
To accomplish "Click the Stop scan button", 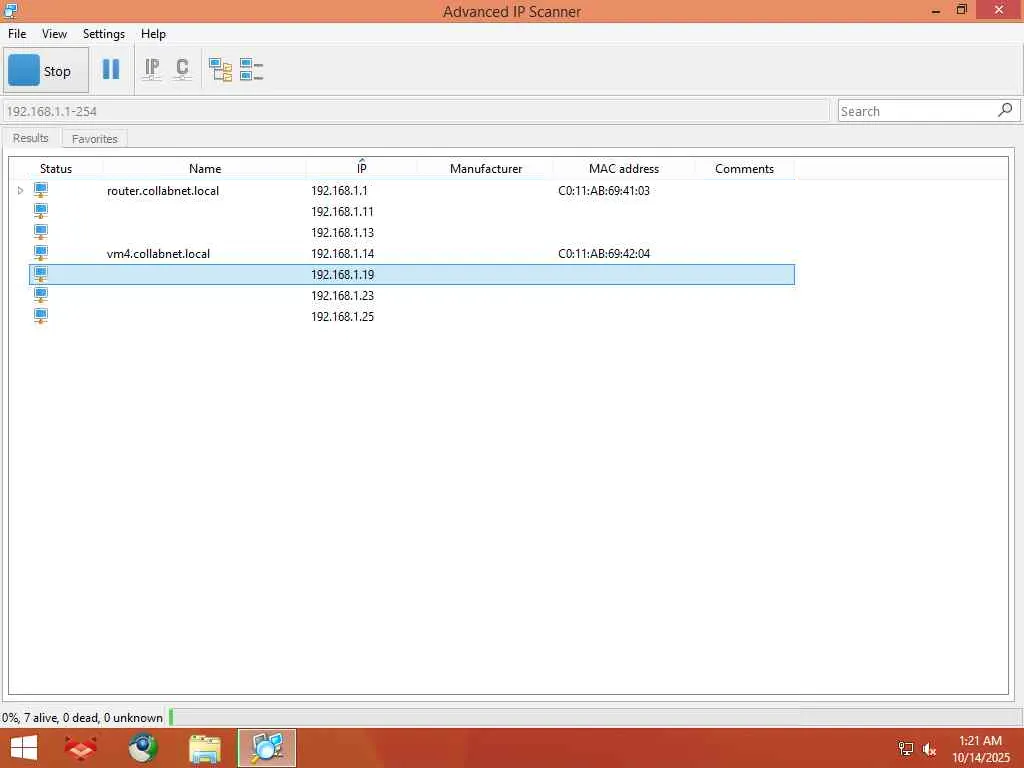I will pyautogui.click(x=46, y=71).
